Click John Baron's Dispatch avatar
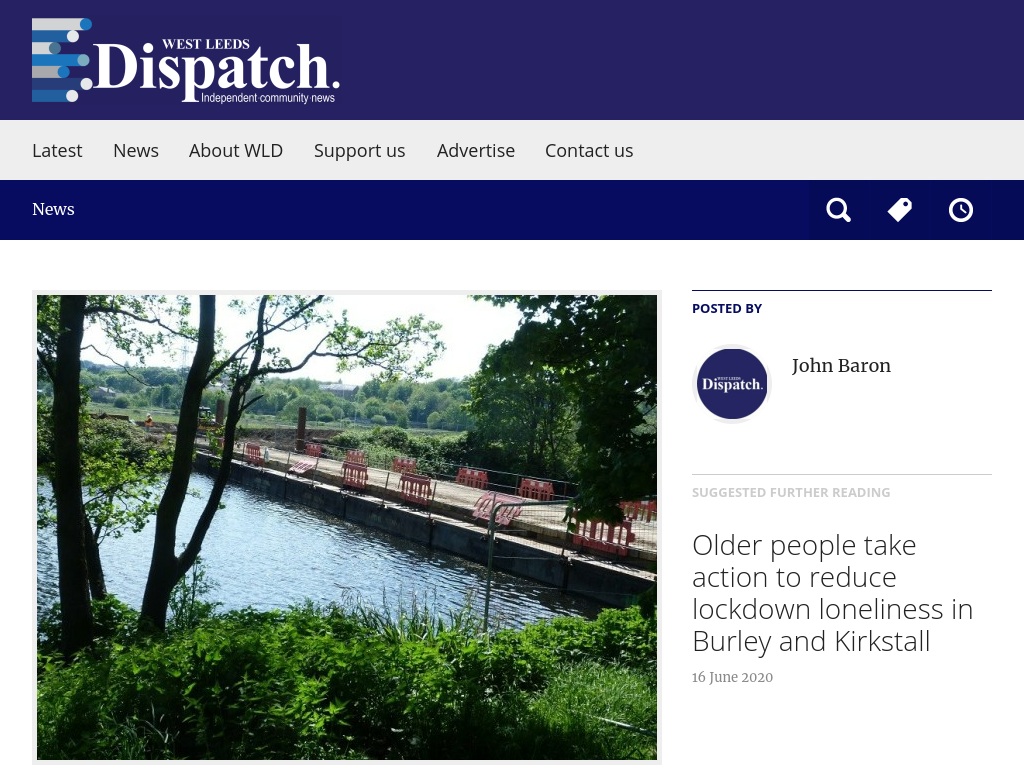The width and height of the screenshot is (1024, 768). point(731,384)
